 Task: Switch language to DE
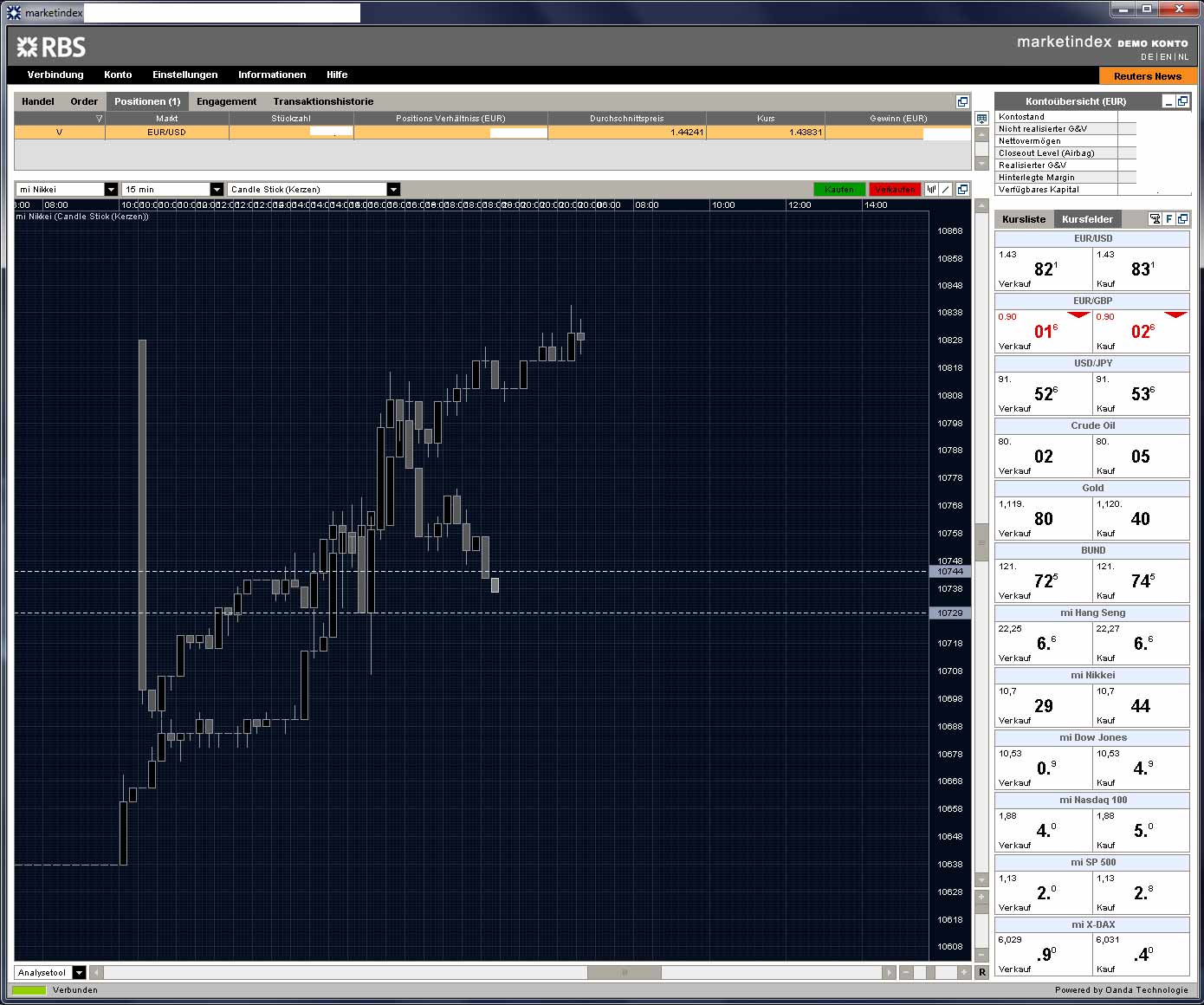click(x=1147, y=57)
